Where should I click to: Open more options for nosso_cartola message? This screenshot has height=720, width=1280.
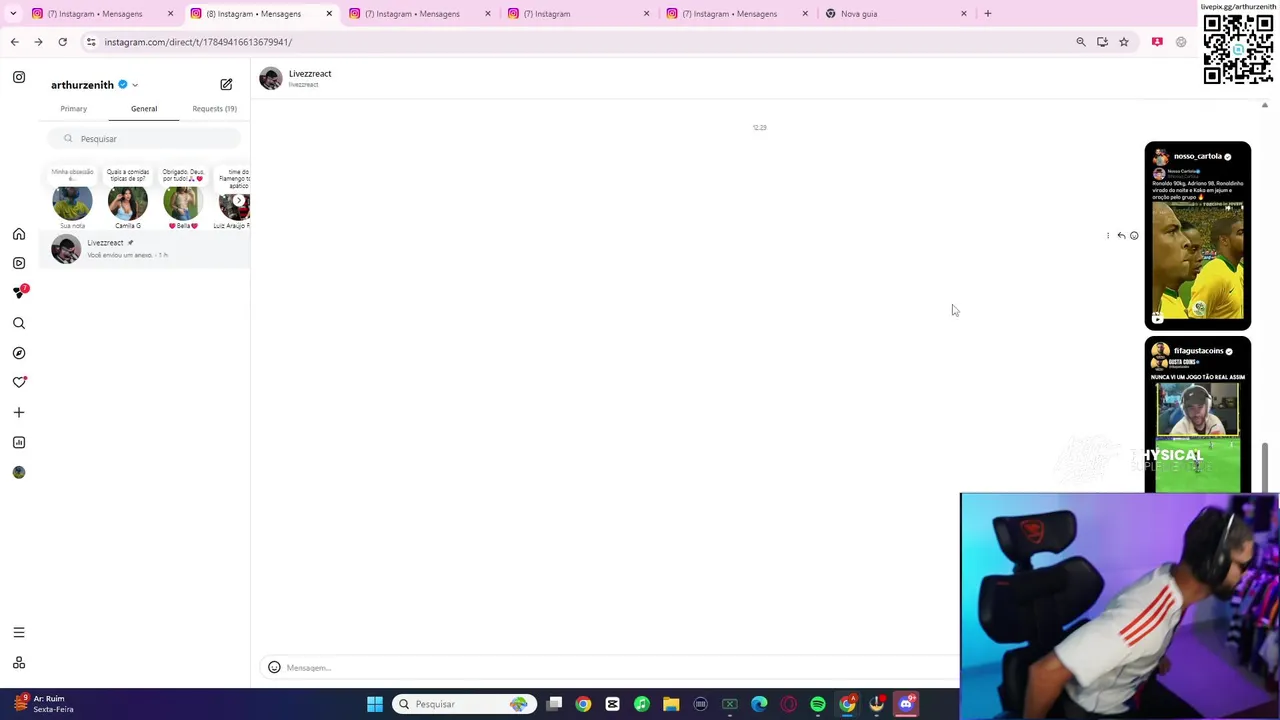pyautogui.click(x=1108, y=236)
